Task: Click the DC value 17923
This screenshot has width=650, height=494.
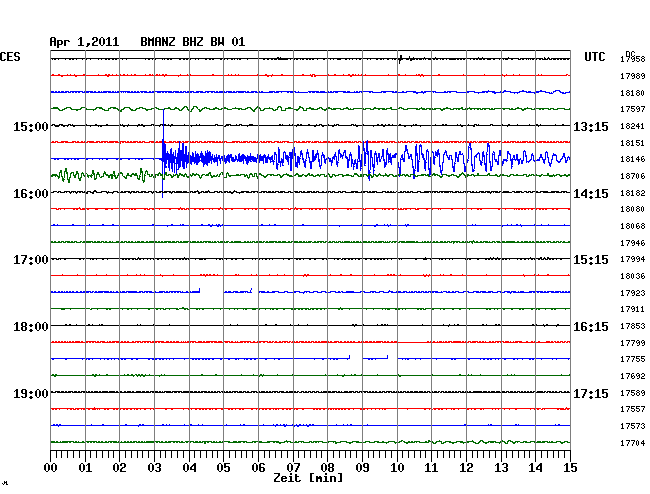Action: tap(633, 293)
